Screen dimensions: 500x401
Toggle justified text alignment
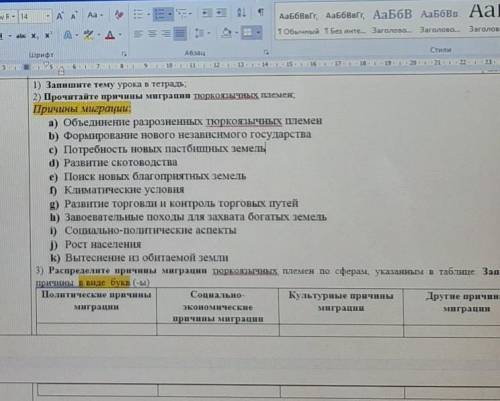pyautogui.click(x=180, y=33)
